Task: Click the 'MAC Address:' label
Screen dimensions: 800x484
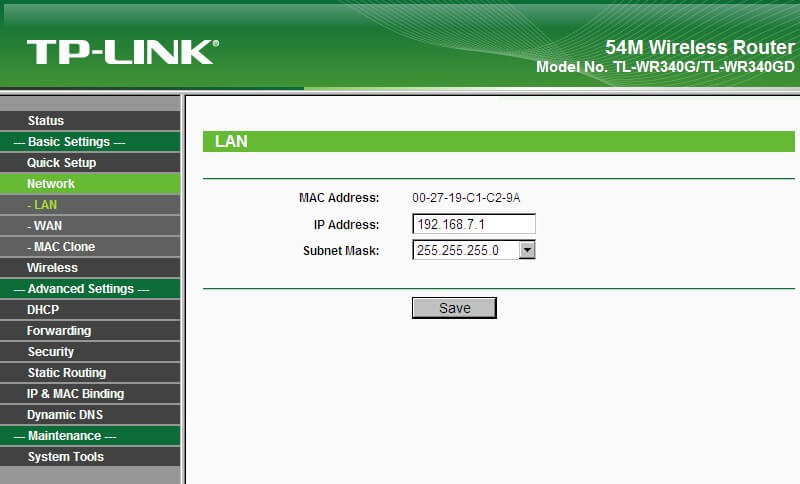Action: click(x=339, y=198)
